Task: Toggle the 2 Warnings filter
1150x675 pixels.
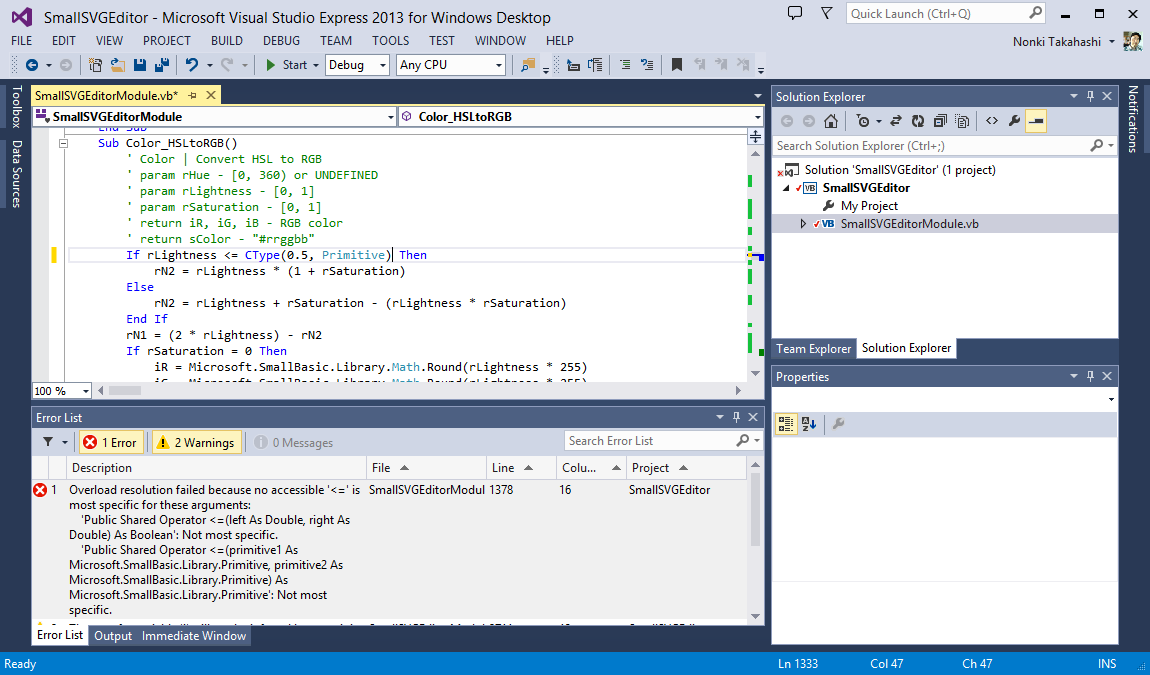Action: (x=196, y=442)
